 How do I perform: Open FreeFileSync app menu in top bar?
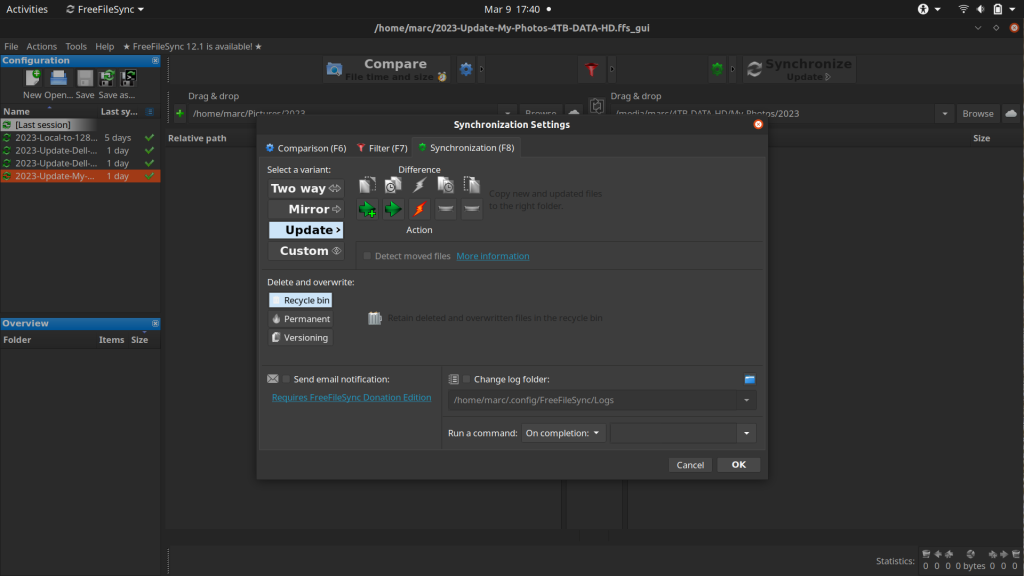click(104, 9)
